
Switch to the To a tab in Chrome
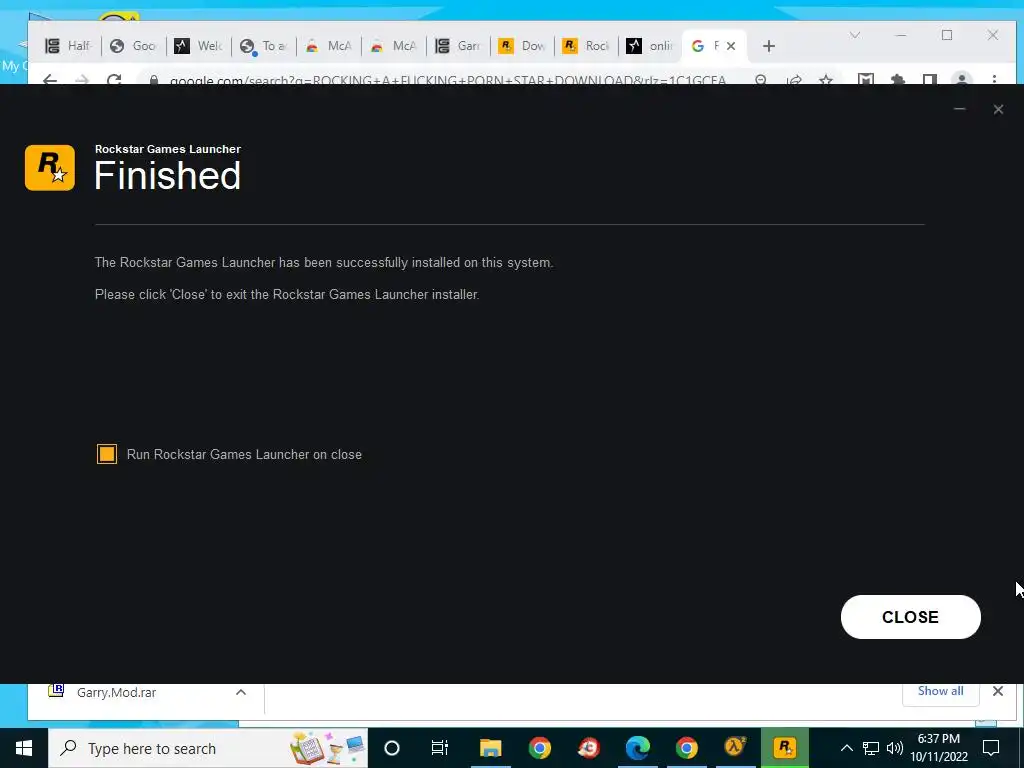(264, 46)
